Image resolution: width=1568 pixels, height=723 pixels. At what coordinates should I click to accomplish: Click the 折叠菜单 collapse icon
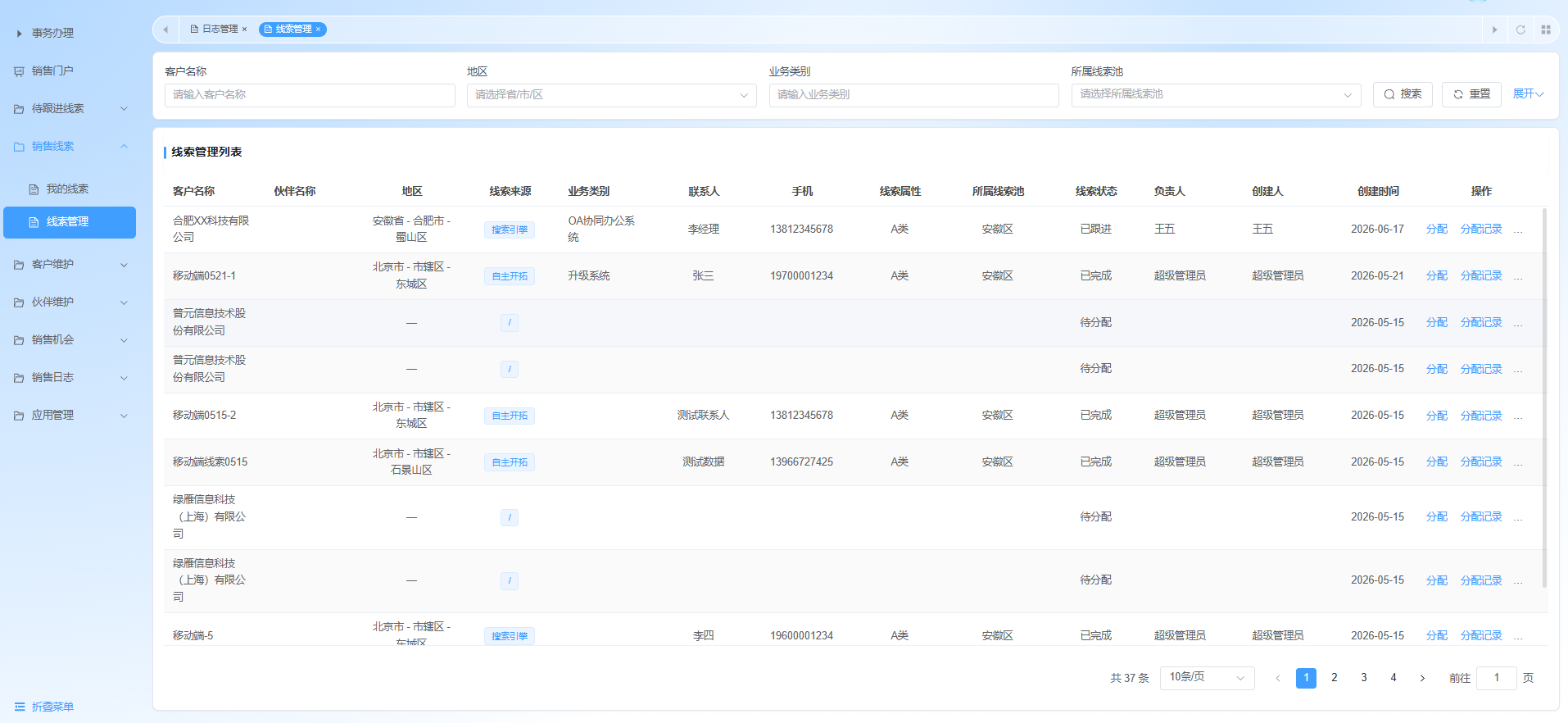[19, 707]
